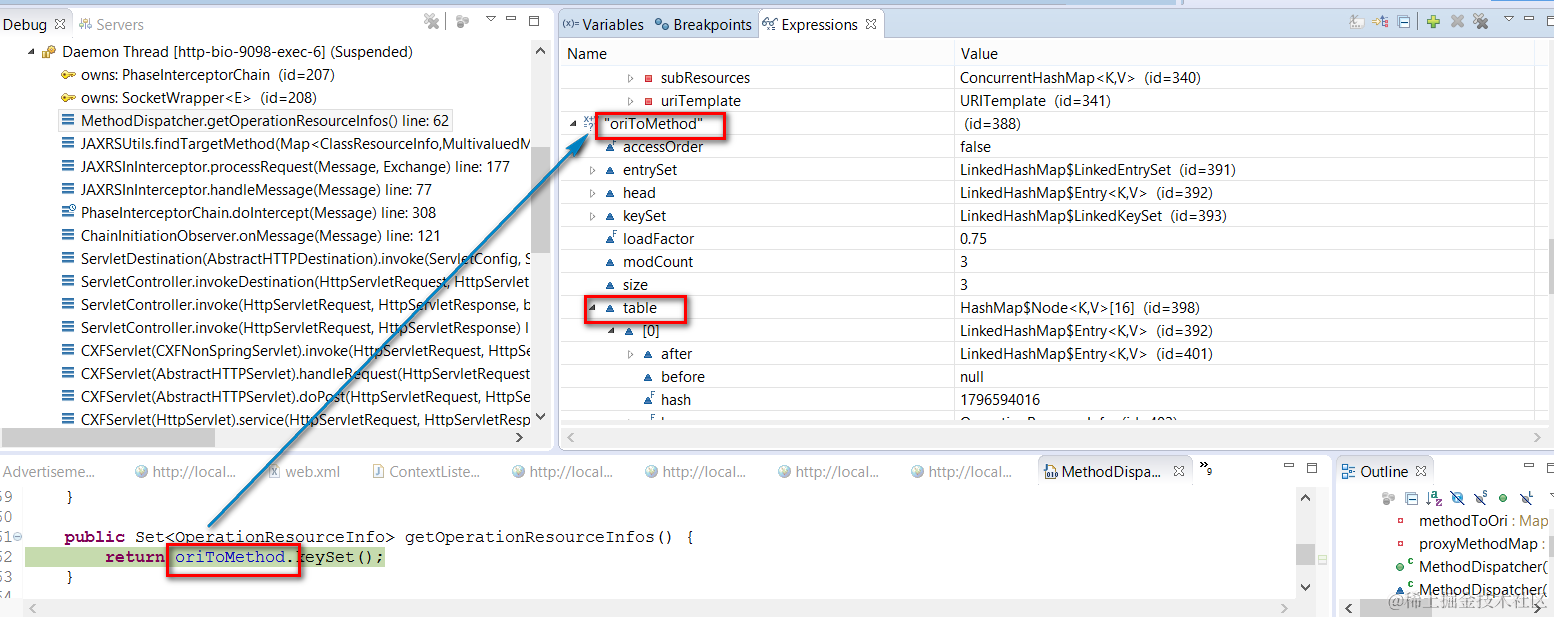Toggle Hide Non-Public Members in Outline
The height and width of the screenshot is (617, 1554).
[1503, 498]
